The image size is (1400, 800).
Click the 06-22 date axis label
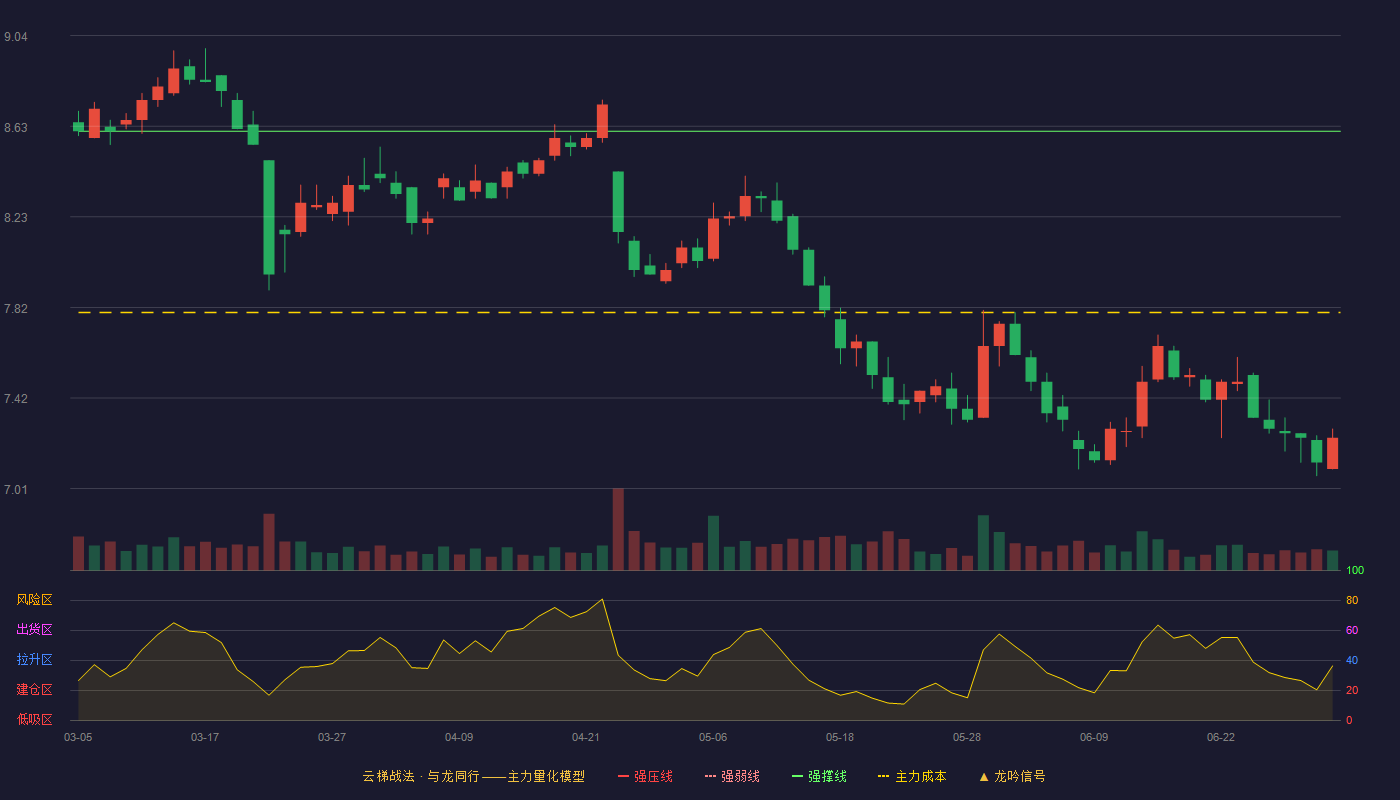tap(1221, 737)
